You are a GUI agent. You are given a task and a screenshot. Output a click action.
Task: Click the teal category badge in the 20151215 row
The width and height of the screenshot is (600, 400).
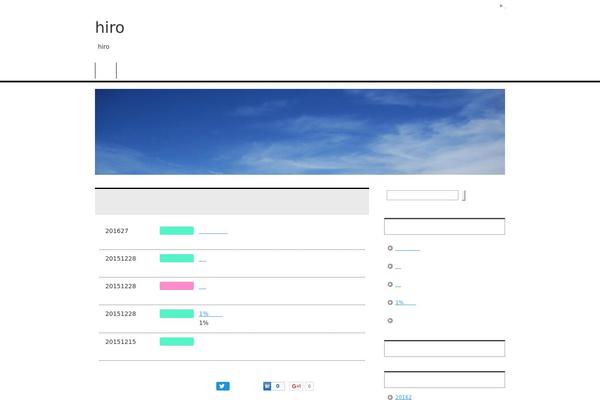pyautogui.click(x=177, y=341)
